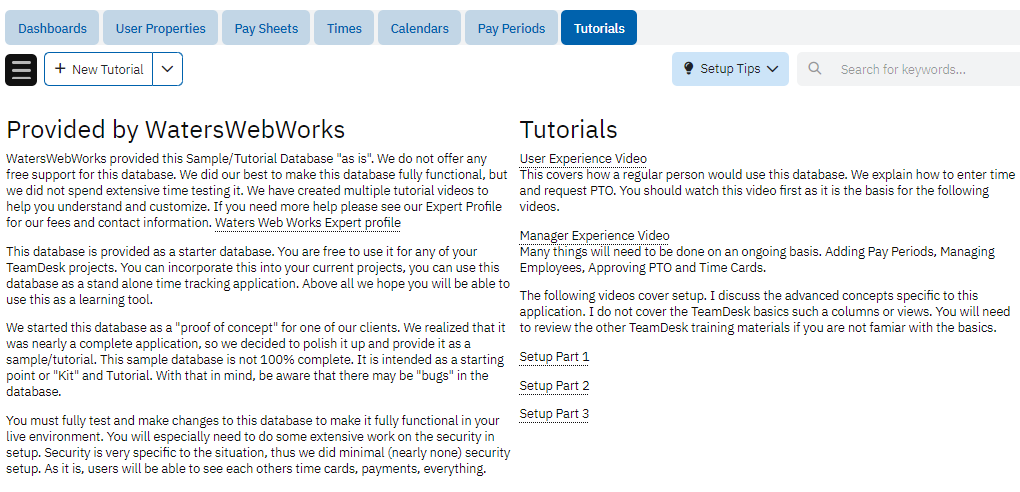Open the Setup Tips dropdown
Screen dimensions: 1020x492
(730, 69)
